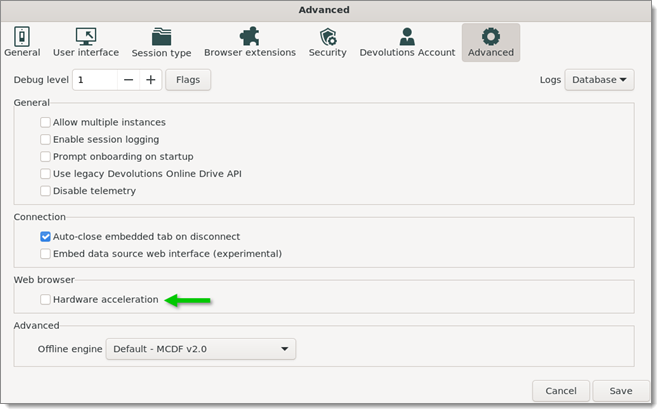The height and width of the screenshot is (414, 662).
Task: Switch to the User interface tab label
Action: click(86, 52)
